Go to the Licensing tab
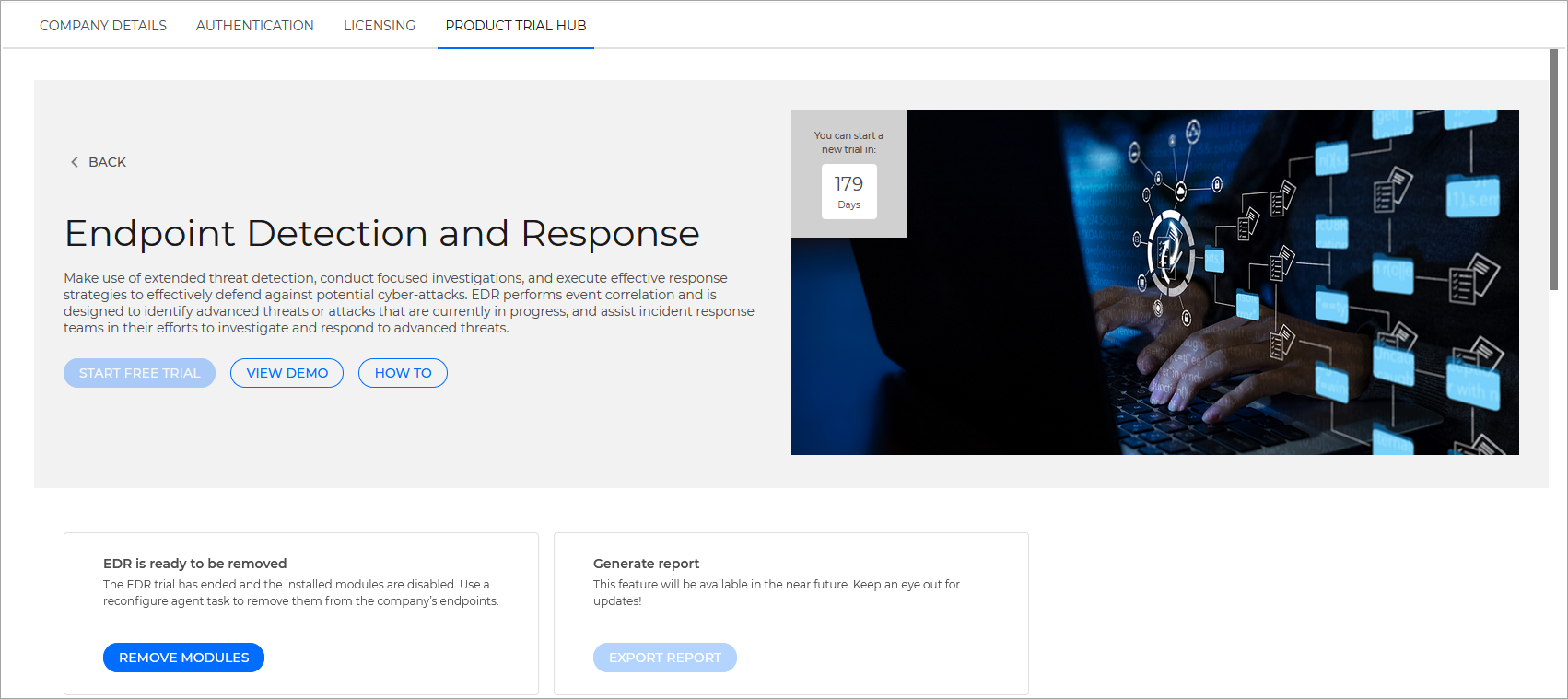 point(380,26)
